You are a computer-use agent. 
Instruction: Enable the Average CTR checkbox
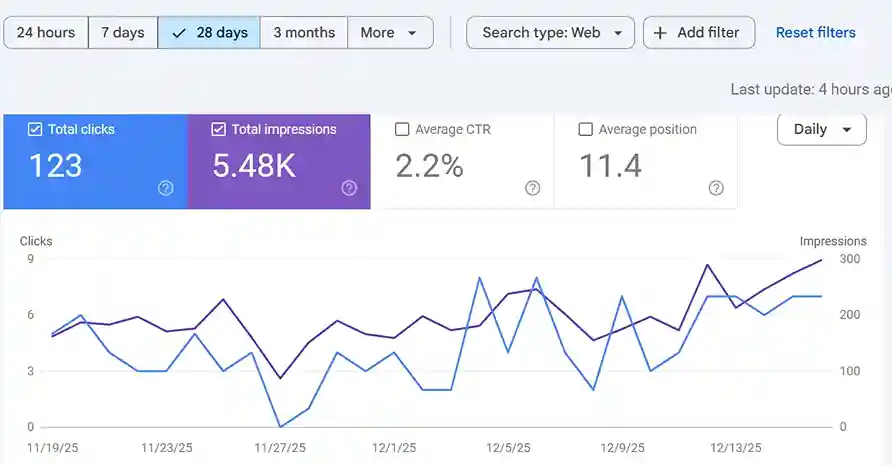[402, 129]
